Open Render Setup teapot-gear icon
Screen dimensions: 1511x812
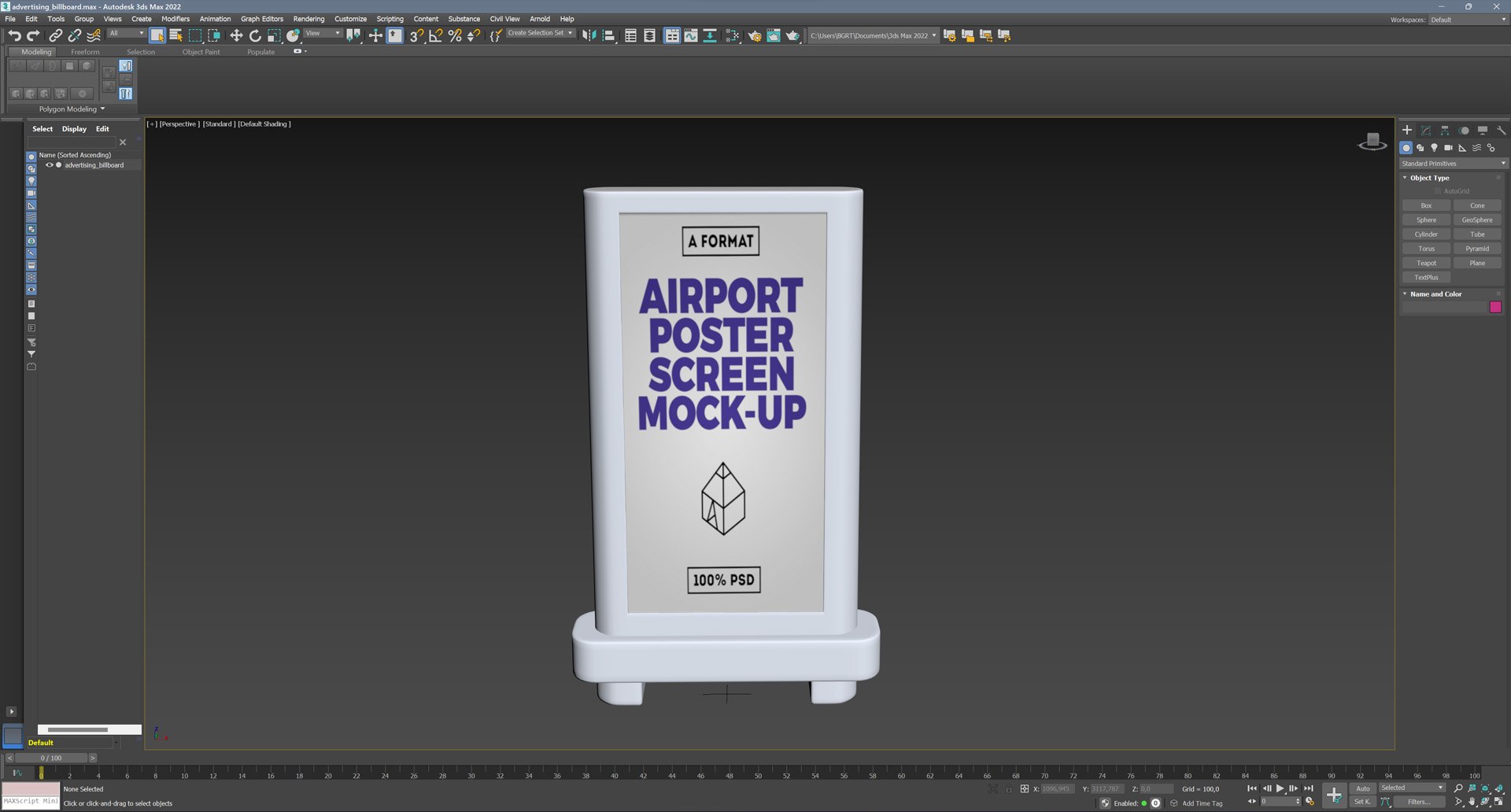point(755,35)
